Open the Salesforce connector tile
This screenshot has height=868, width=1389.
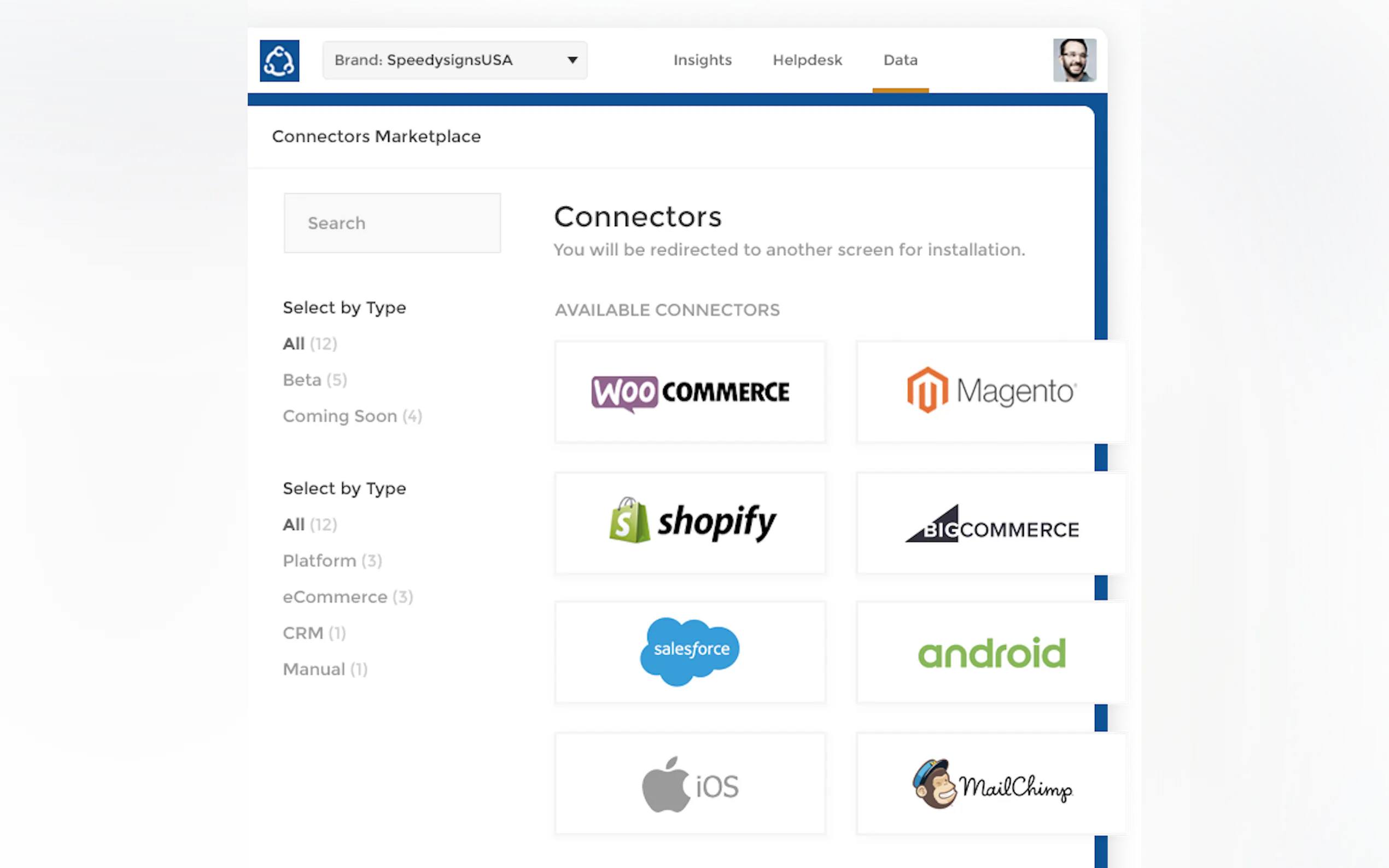pyautogui.click(x=690, y=652)
